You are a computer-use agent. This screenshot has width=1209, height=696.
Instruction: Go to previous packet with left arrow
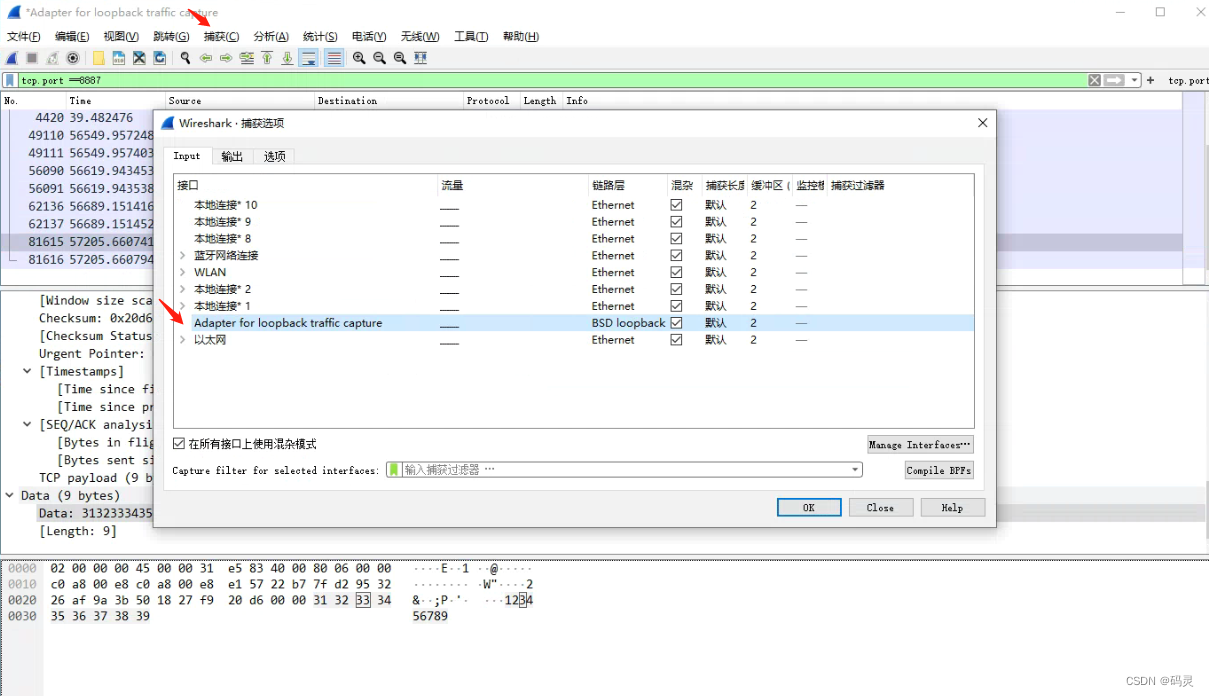tap(205, 58)
